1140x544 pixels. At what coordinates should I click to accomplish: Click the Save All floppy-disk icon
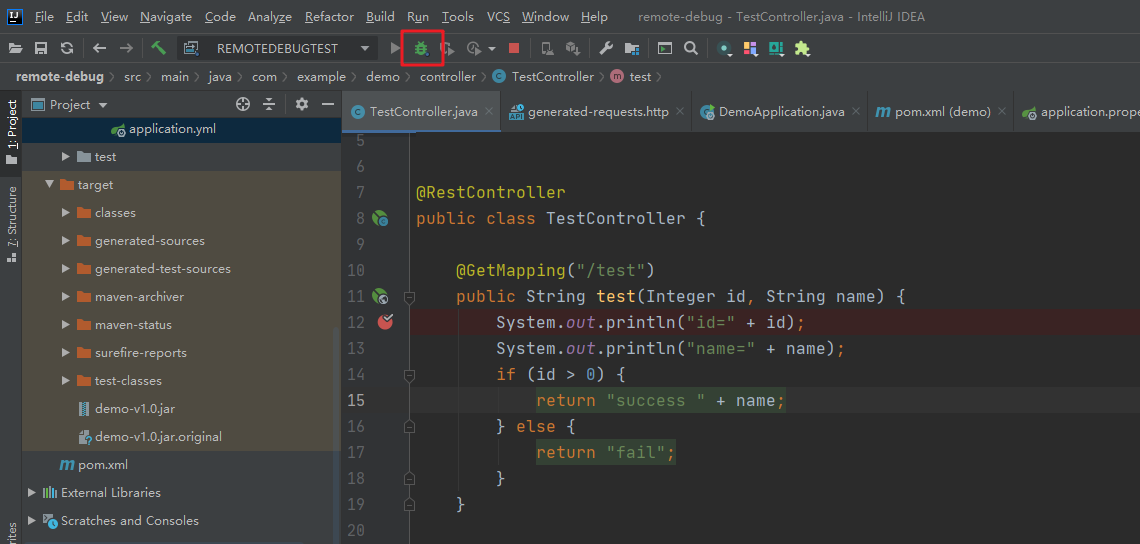coord(41,49)
